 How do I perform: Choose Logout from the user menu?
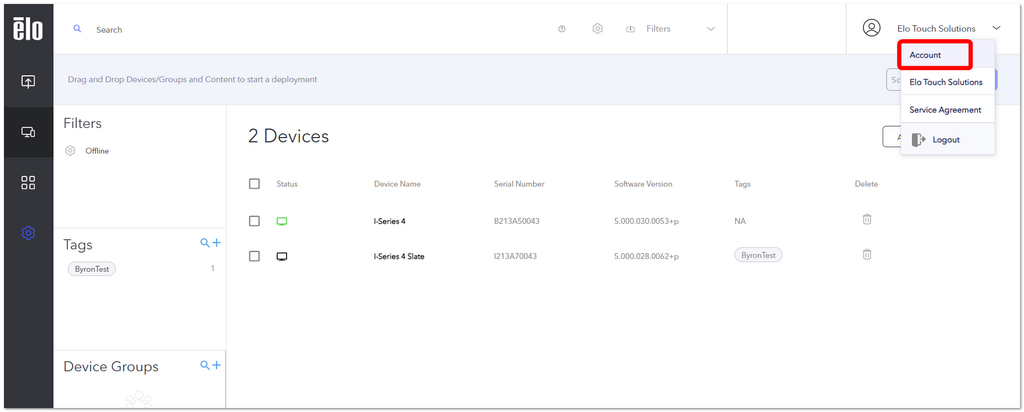point(947,140)
